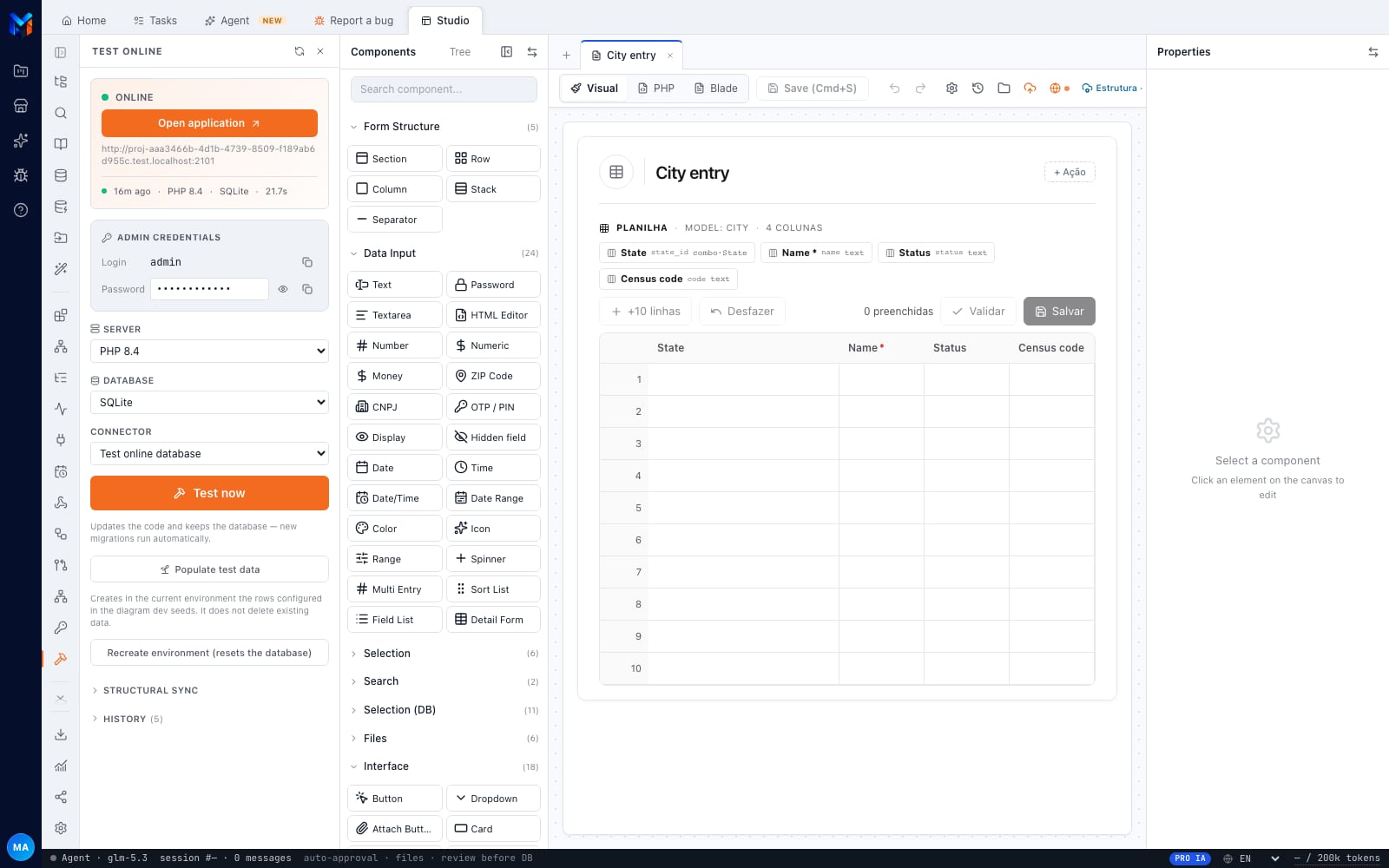Viewport: 1389px width, 868px height.
Task: Click the folder icon in editor toolbar
Action: (1004, 88)
